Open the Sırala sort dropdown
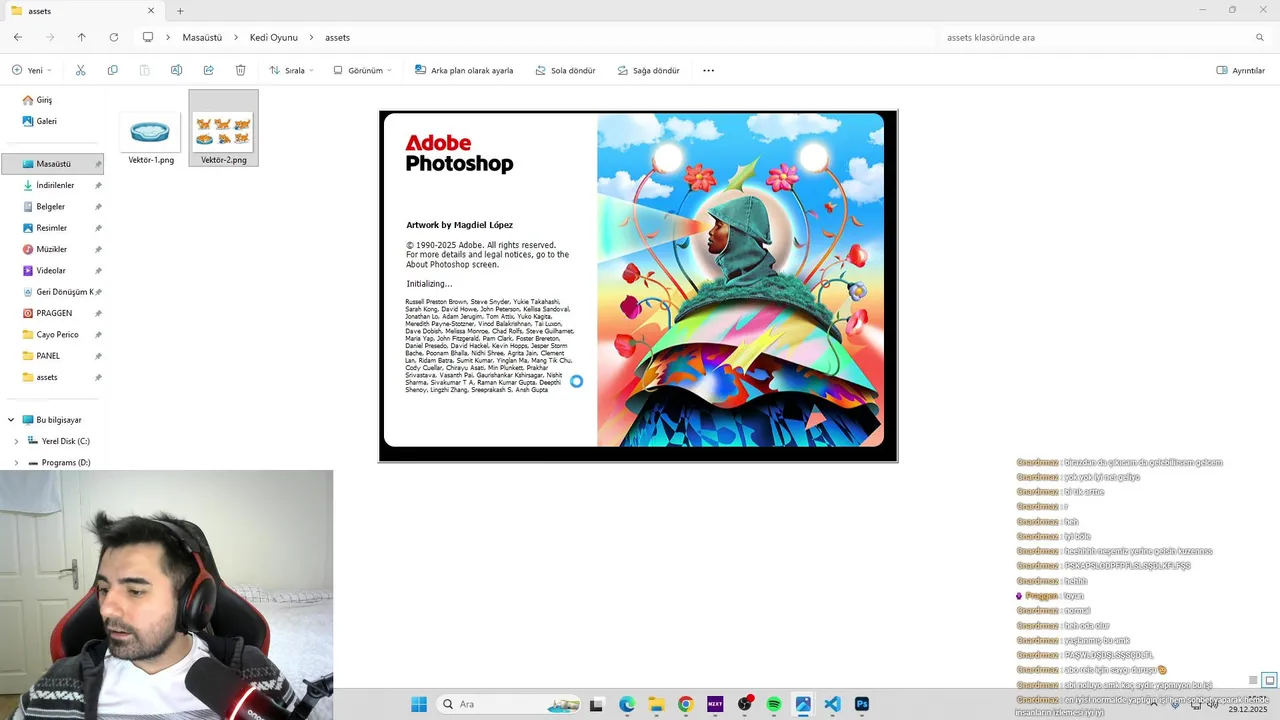 click(292, 71)
